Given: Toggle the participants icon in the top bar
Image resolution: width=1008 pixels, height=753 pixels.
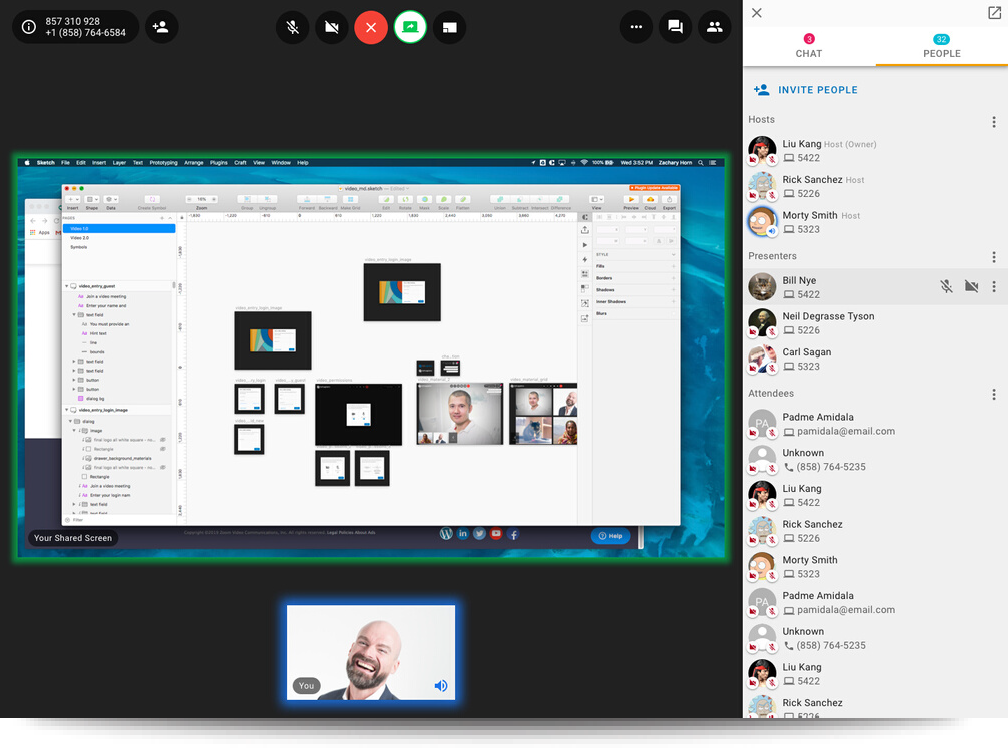Looking at the screenshot, I should click(714, 27).
